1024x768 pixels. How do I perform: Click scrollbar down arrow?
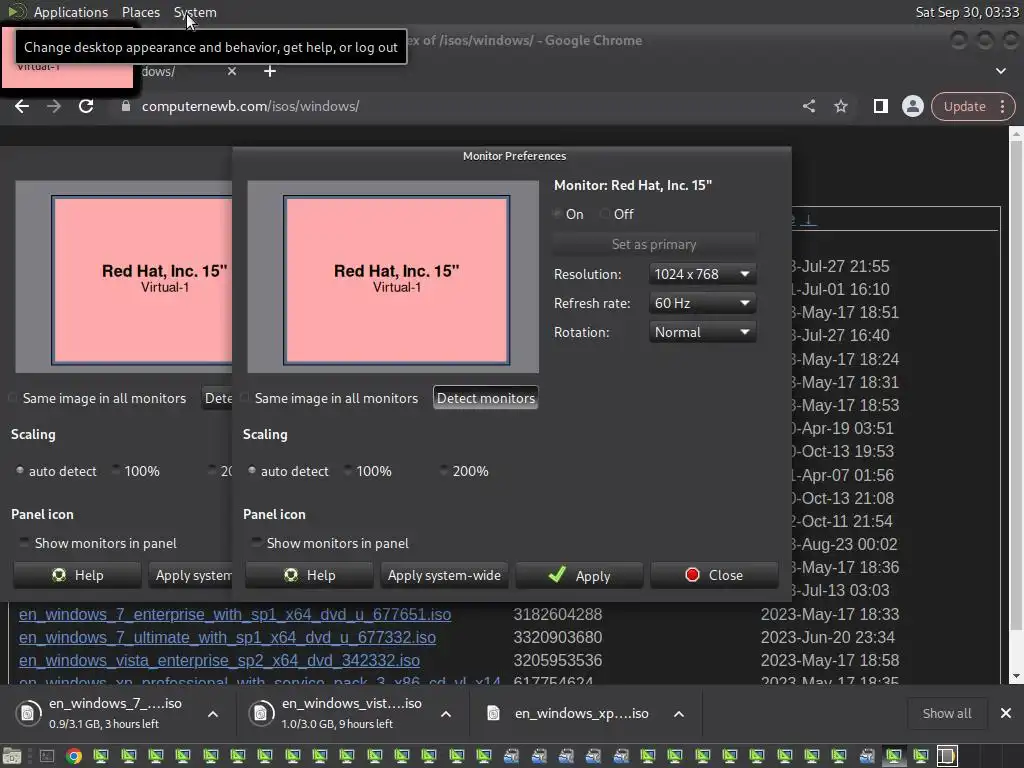tap(1016, 677)
